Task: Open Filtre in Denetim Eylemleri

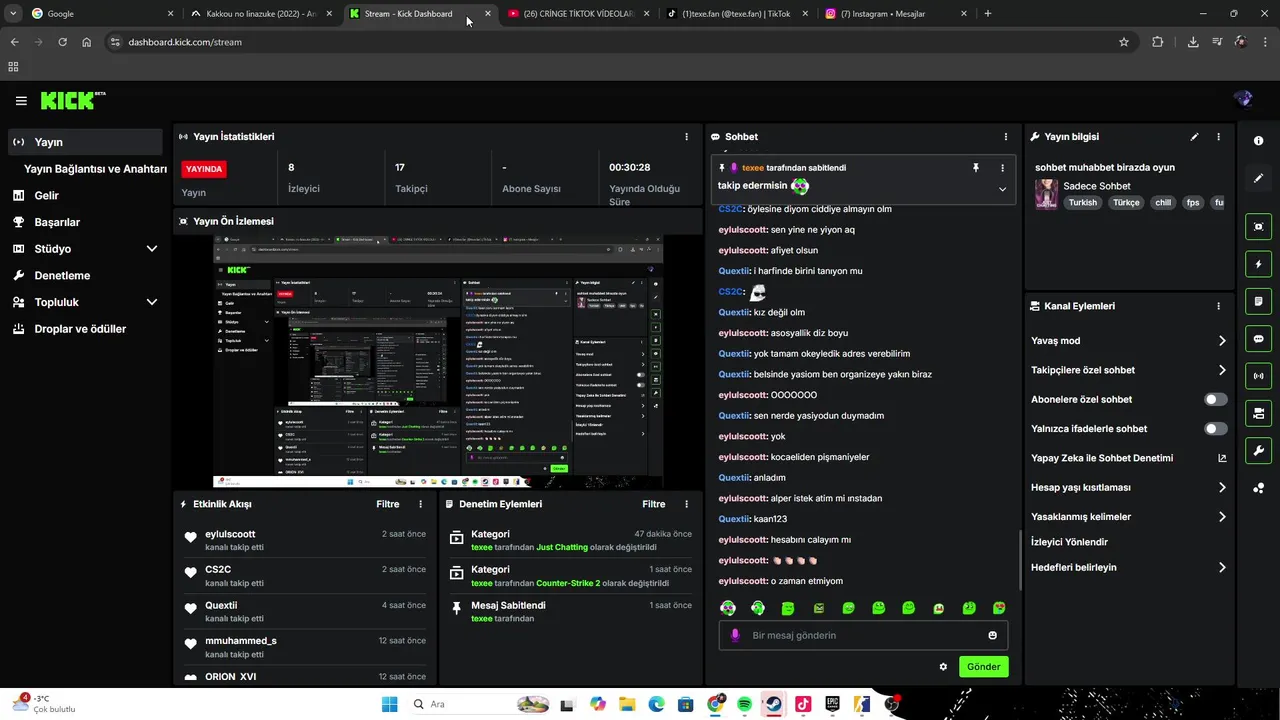Action: pyautogui.click(x=654, y=504)
